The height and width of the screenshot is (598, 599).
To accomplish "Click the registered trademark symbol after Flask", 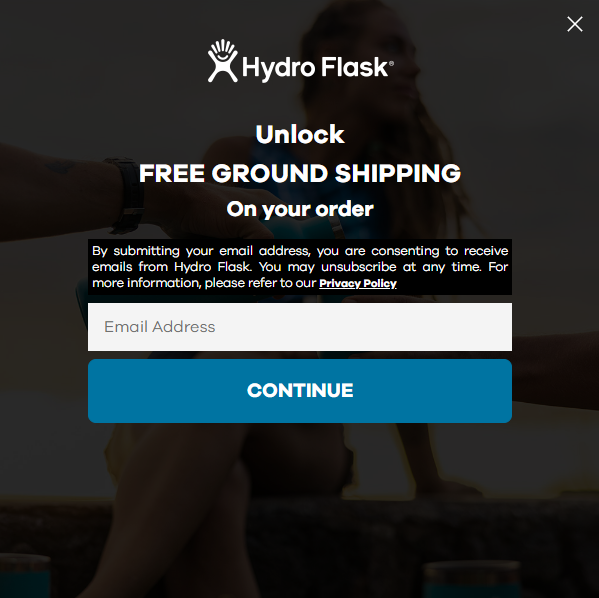I will [x=391, y=63].
